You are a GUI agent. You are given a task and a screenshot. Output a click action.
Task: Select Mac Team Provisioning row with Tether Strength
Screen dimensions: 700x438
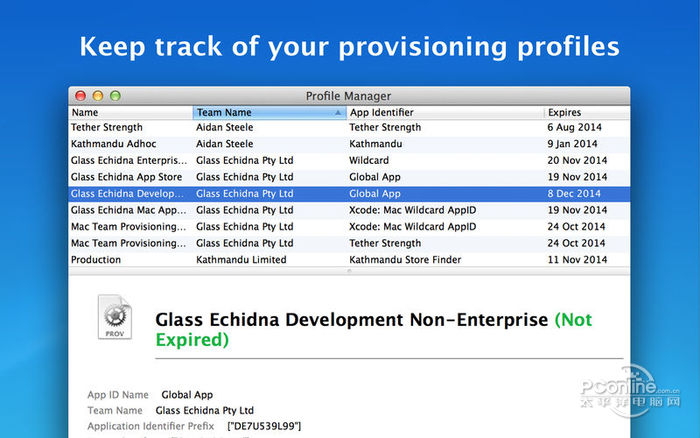(x=349, y=243)
